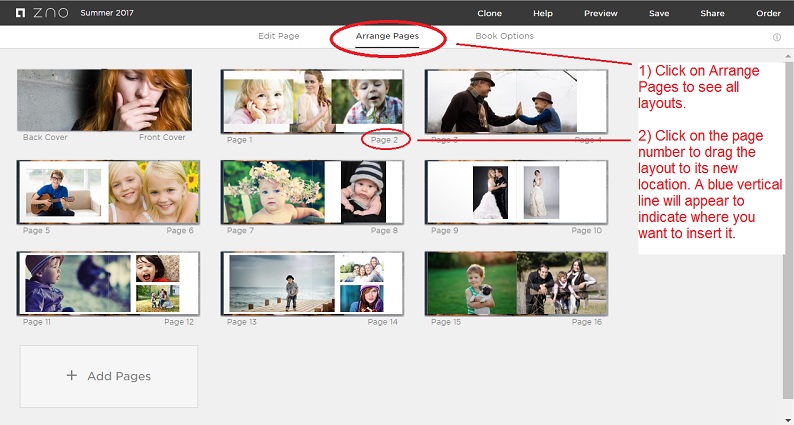Click the Page 5 label
794x425 pixels.
(36, 230)
